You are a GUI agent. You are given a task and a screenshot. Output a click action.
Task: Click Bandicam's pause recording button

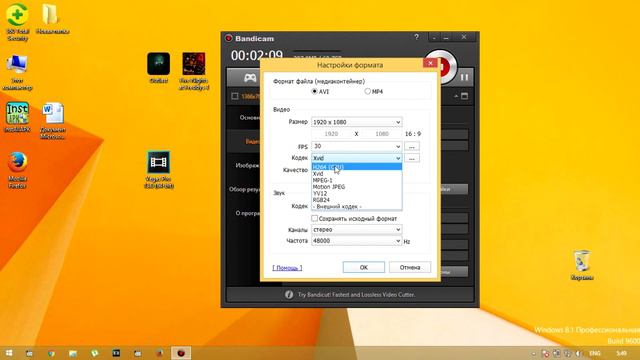point(464,77)
